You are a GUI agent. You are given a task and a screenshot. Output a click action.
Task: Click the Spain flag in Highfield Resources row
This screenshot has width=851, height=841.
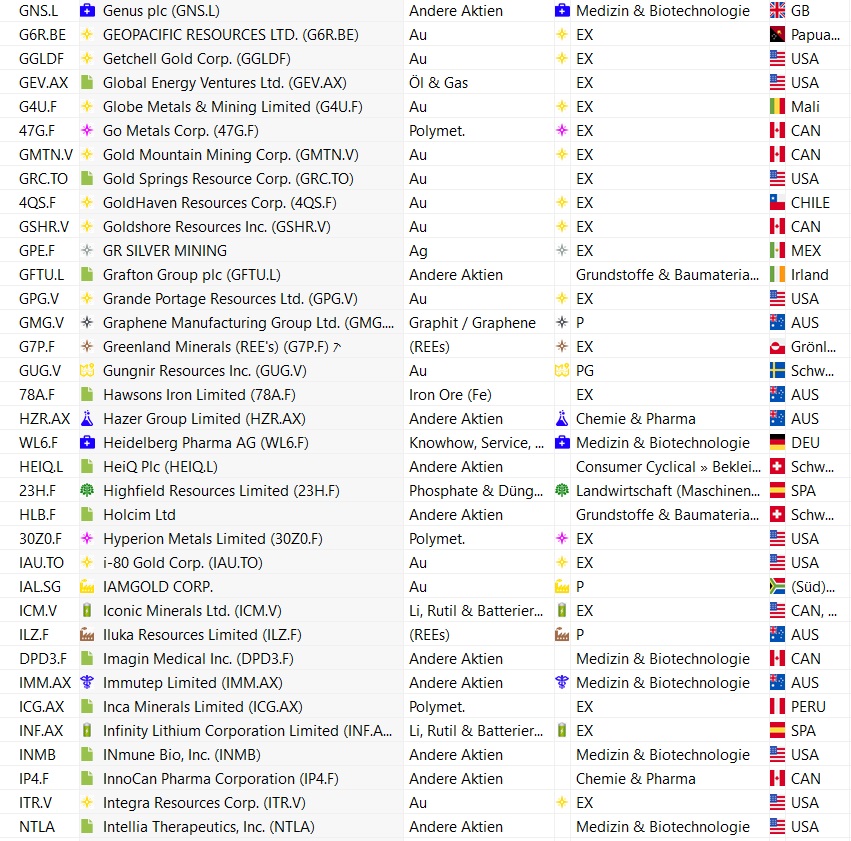point(777,490)
